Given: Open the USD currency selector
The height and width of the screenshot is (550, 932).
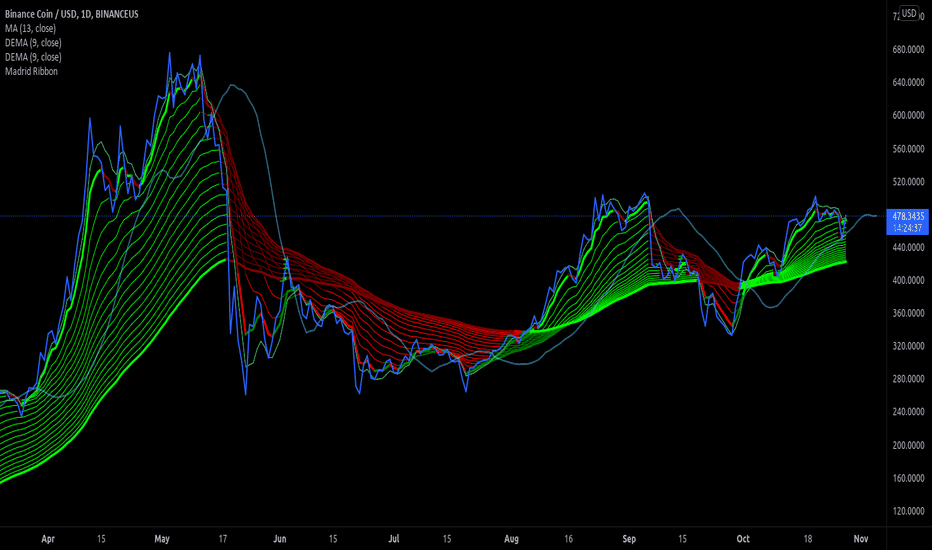Looking at the screenshot, I should (x=909, y=13).
